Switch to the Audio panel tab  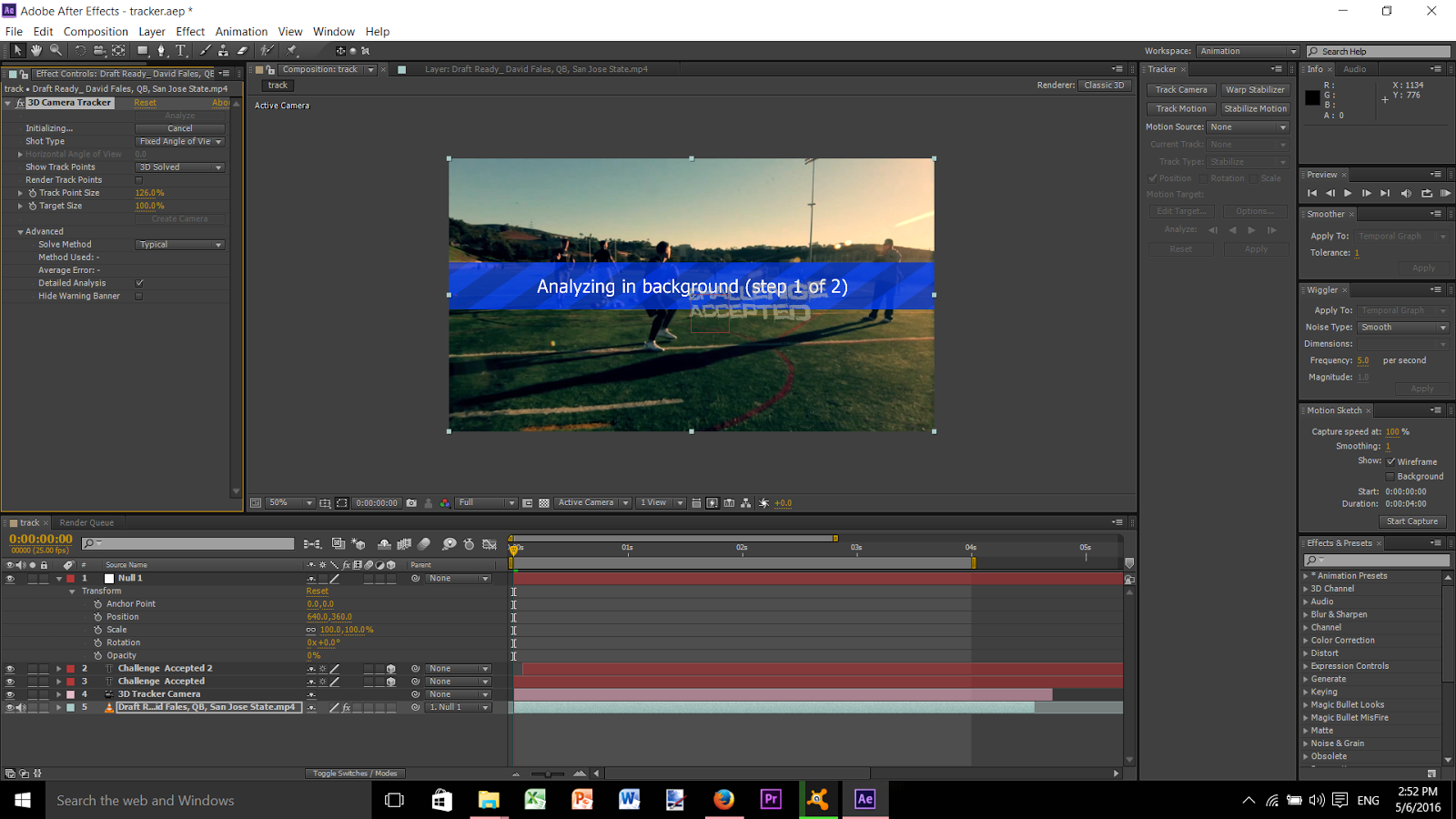point(1355,69)
